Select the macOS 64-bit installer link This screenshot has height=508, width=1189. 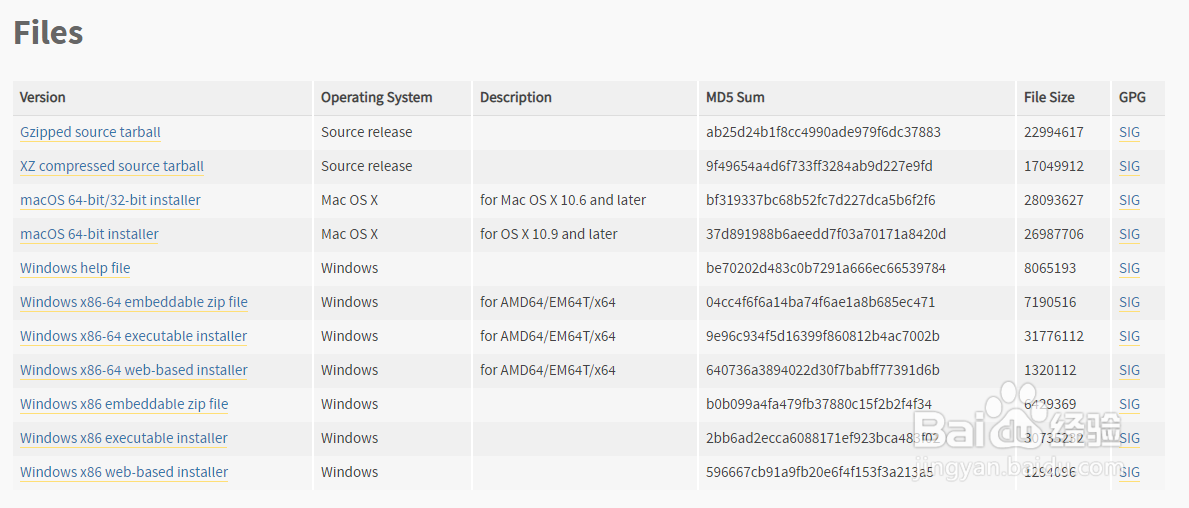click(x=89, y=234)
